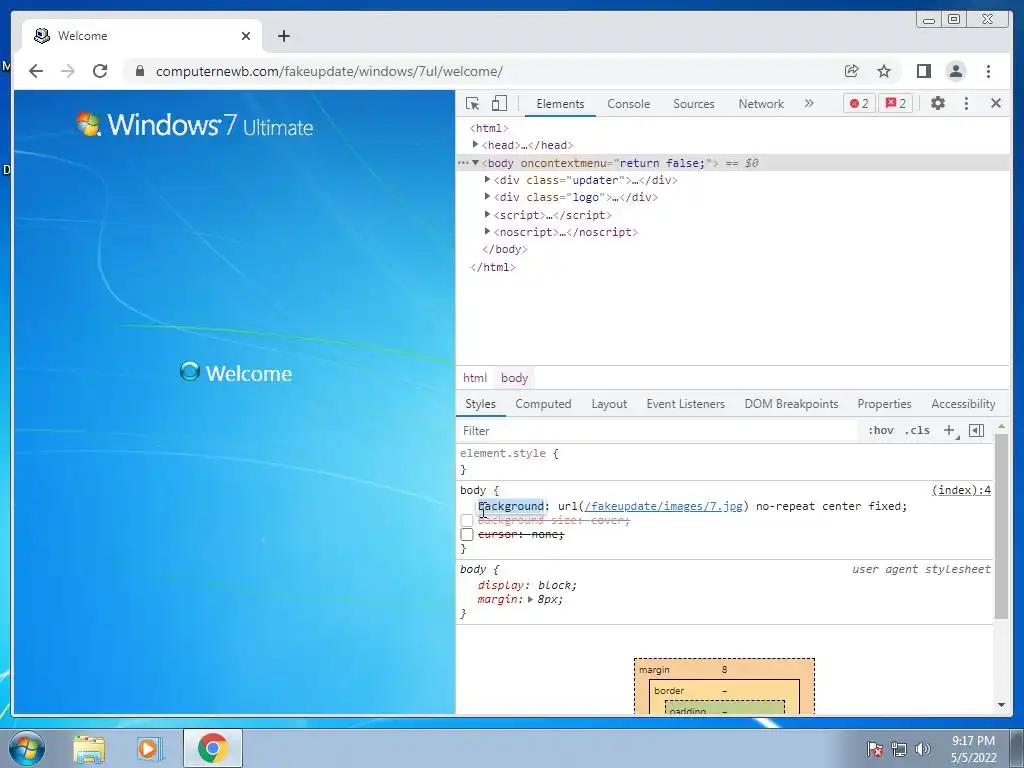
Task: Select html in the breadcrumb bar
Action: [x=475, y=377]
